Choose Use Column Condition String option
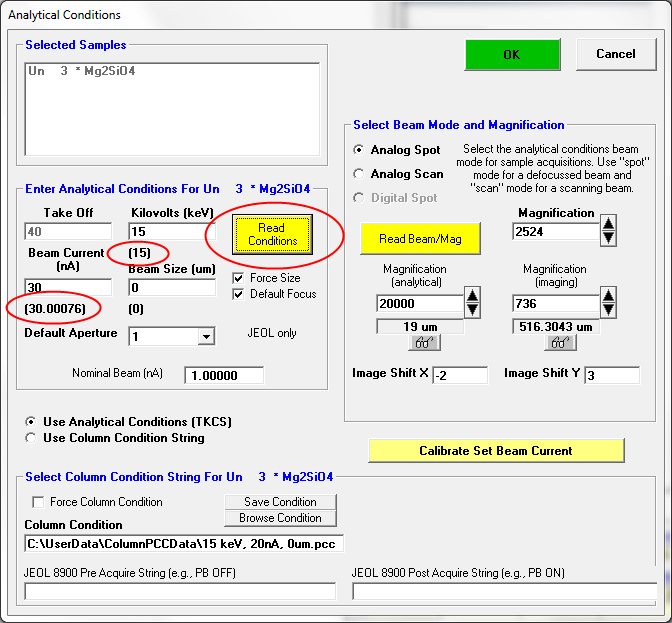This screenshot has width=672, height=623. (32, 438)
